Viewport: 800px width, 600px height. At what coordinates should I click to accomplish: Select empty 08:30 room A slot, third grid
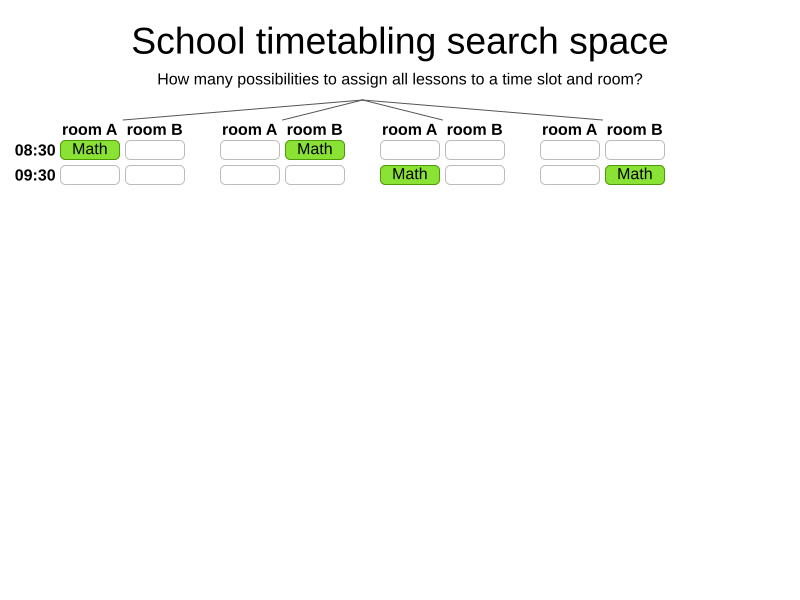(x=410, y=150)
